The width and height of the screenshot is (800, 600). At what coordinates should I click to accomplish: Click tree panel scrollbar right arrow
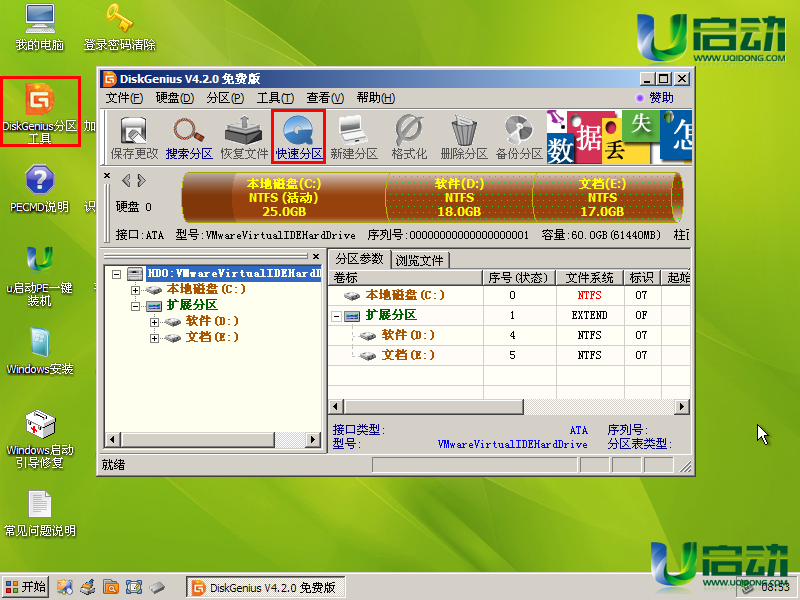tap(313, 439)
